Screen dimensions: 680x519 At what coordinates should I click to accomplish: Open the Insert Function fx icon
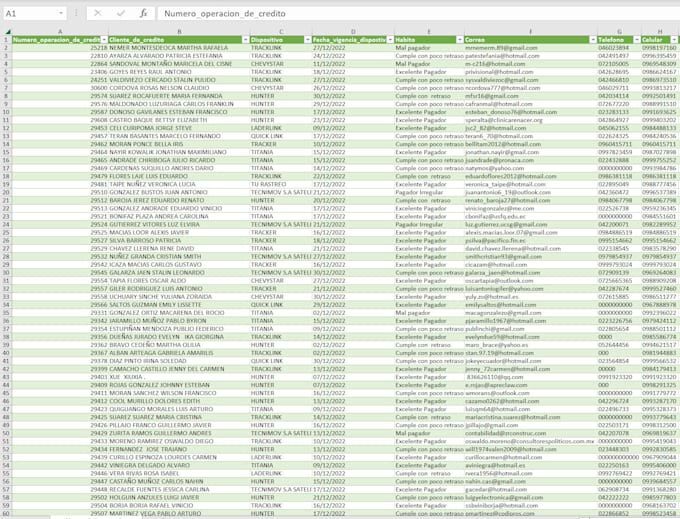tap(144, 13)
